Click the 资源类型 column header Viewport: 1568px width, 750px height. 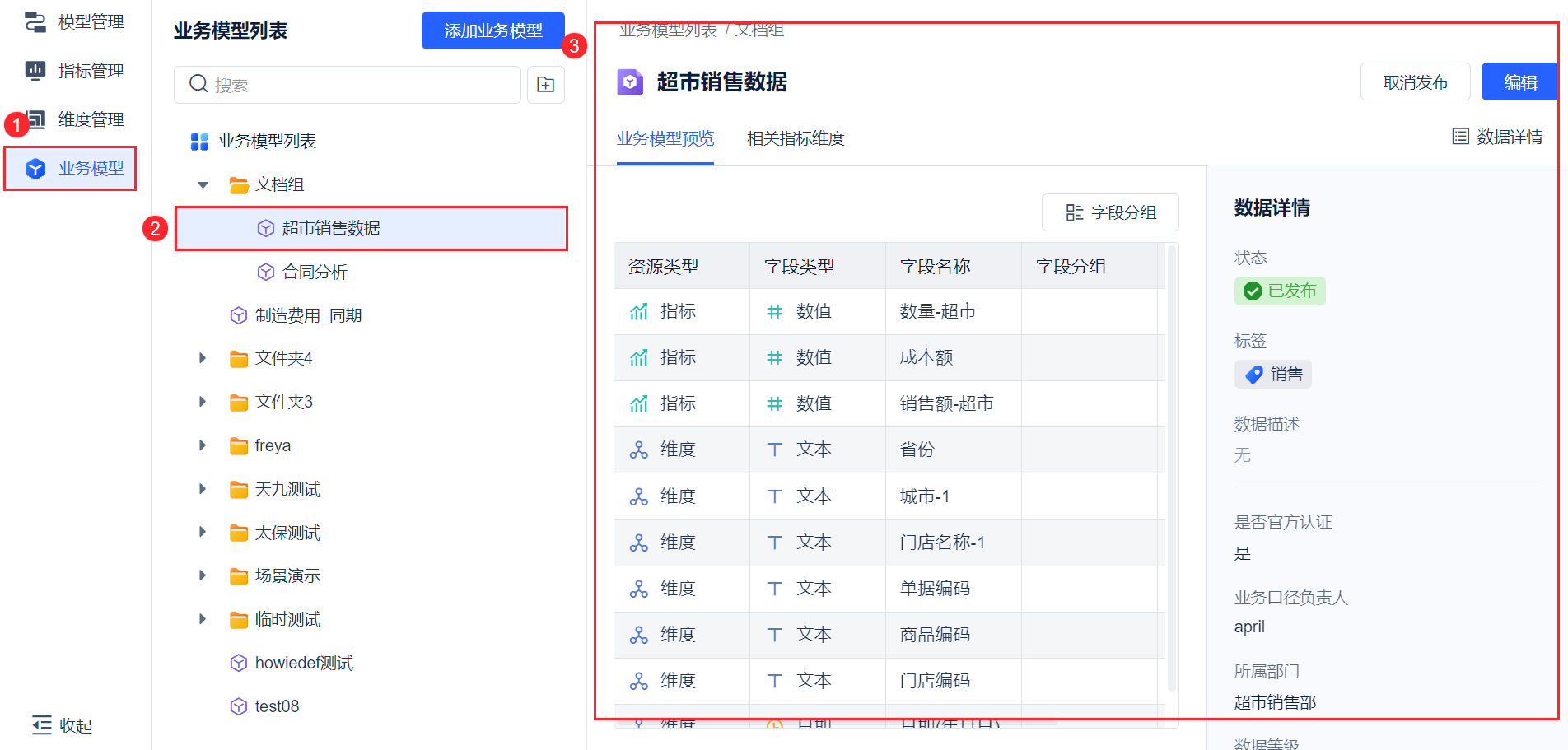[682, 266]
